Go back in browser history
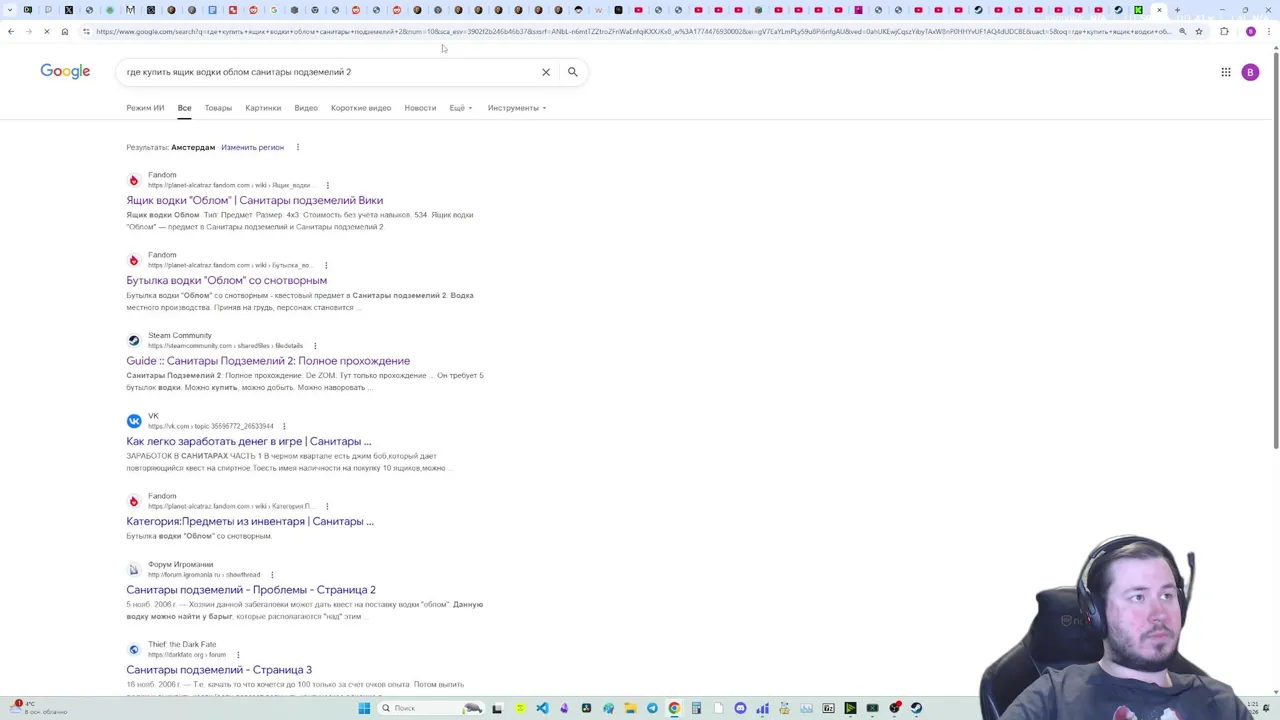 coord(11,32)
